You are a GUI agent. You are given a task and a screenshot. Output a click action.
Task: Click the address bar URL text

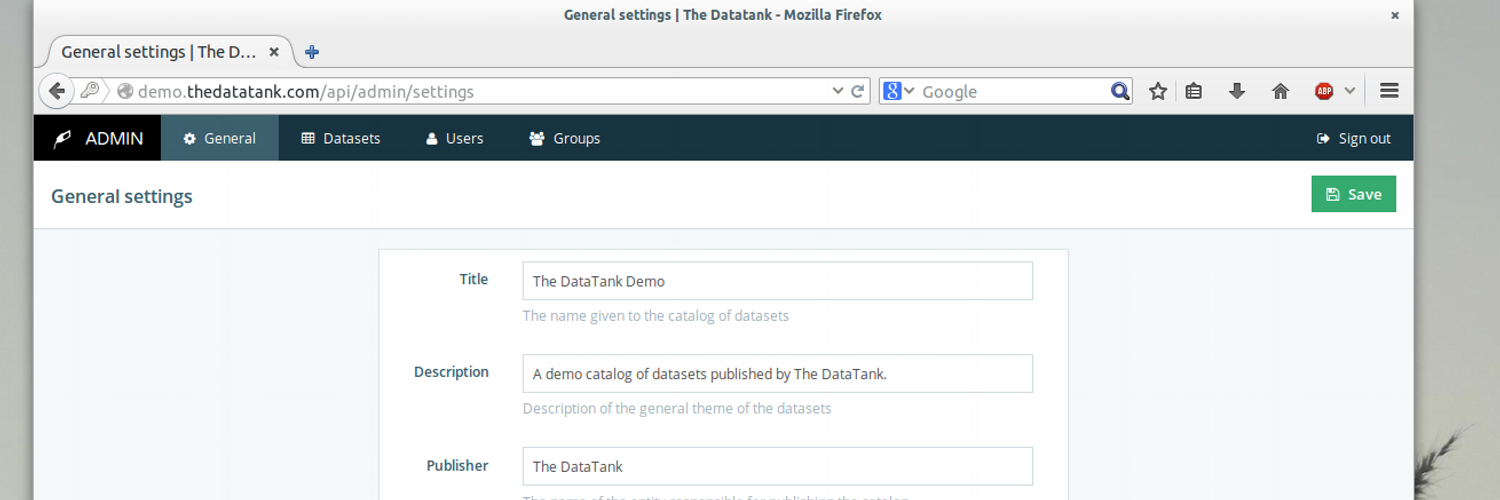[306, 91]
